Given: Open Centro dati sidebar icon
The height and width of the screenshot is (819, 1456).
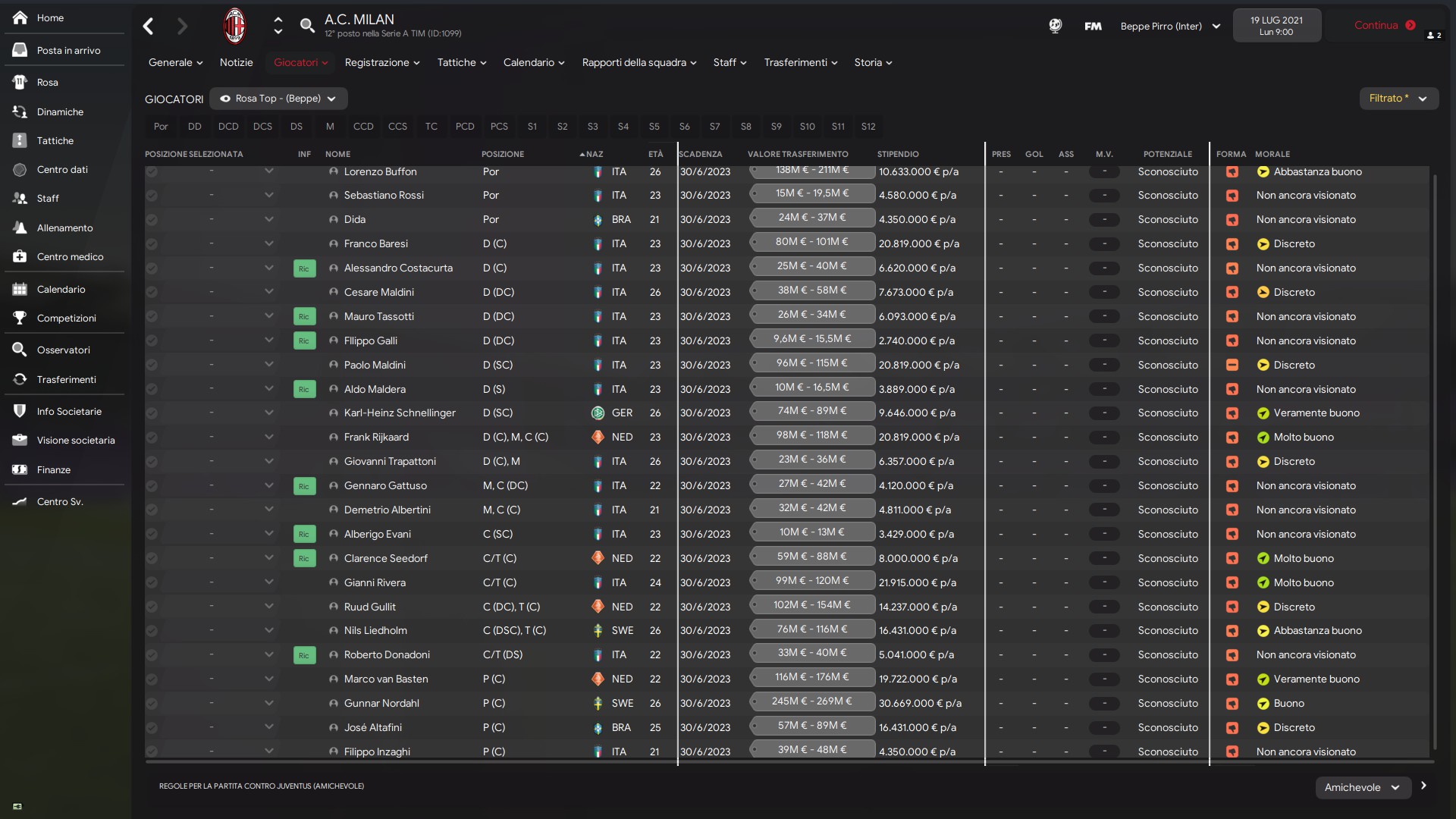Looking at the screenshot, I should tap(20, 169).
